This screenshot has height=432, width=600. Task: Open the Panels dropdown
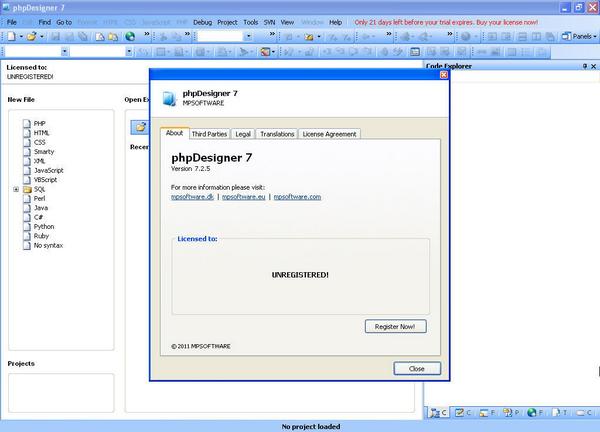579,36
